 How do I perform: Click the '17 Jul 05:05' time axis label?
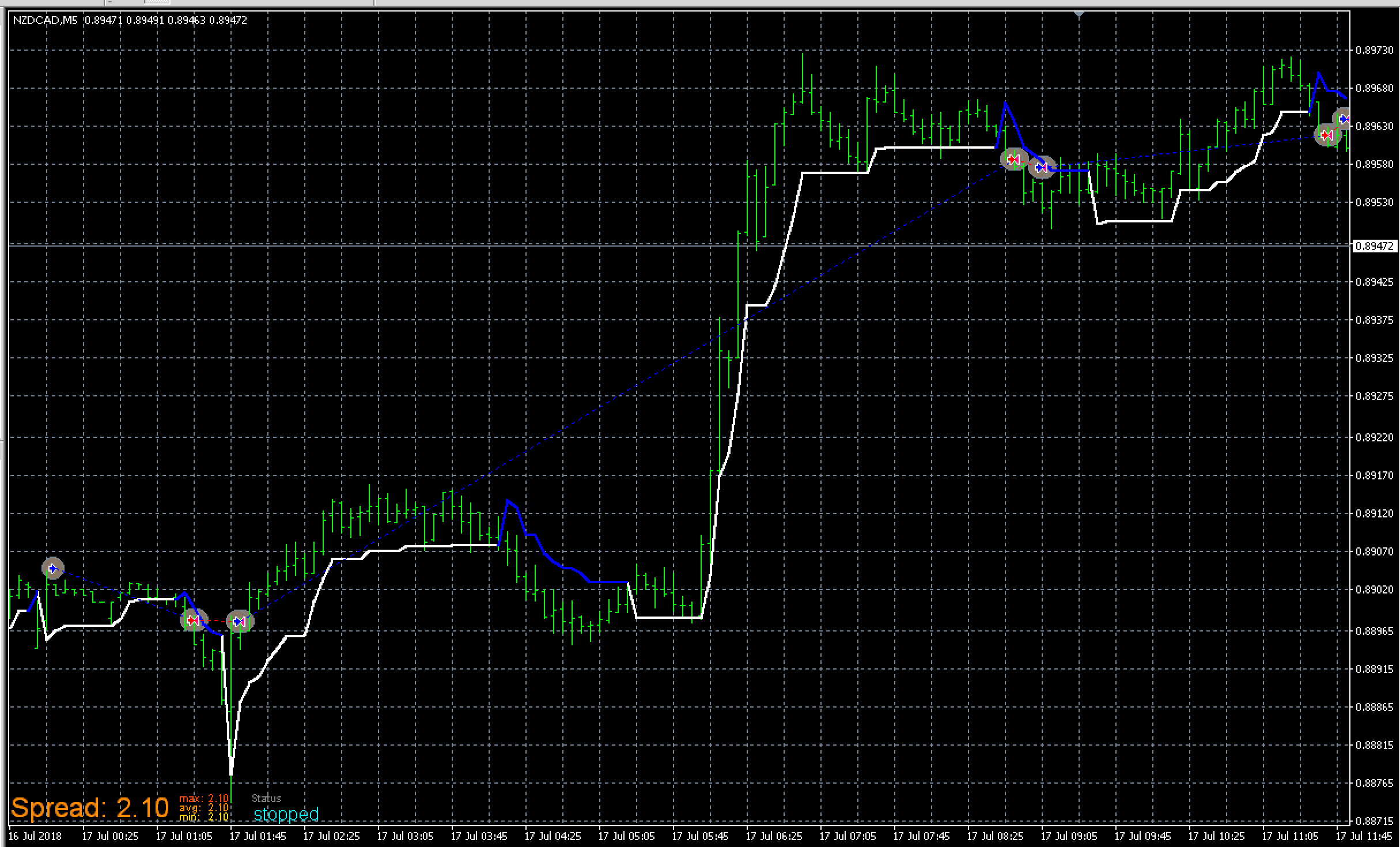pos(626,836)
